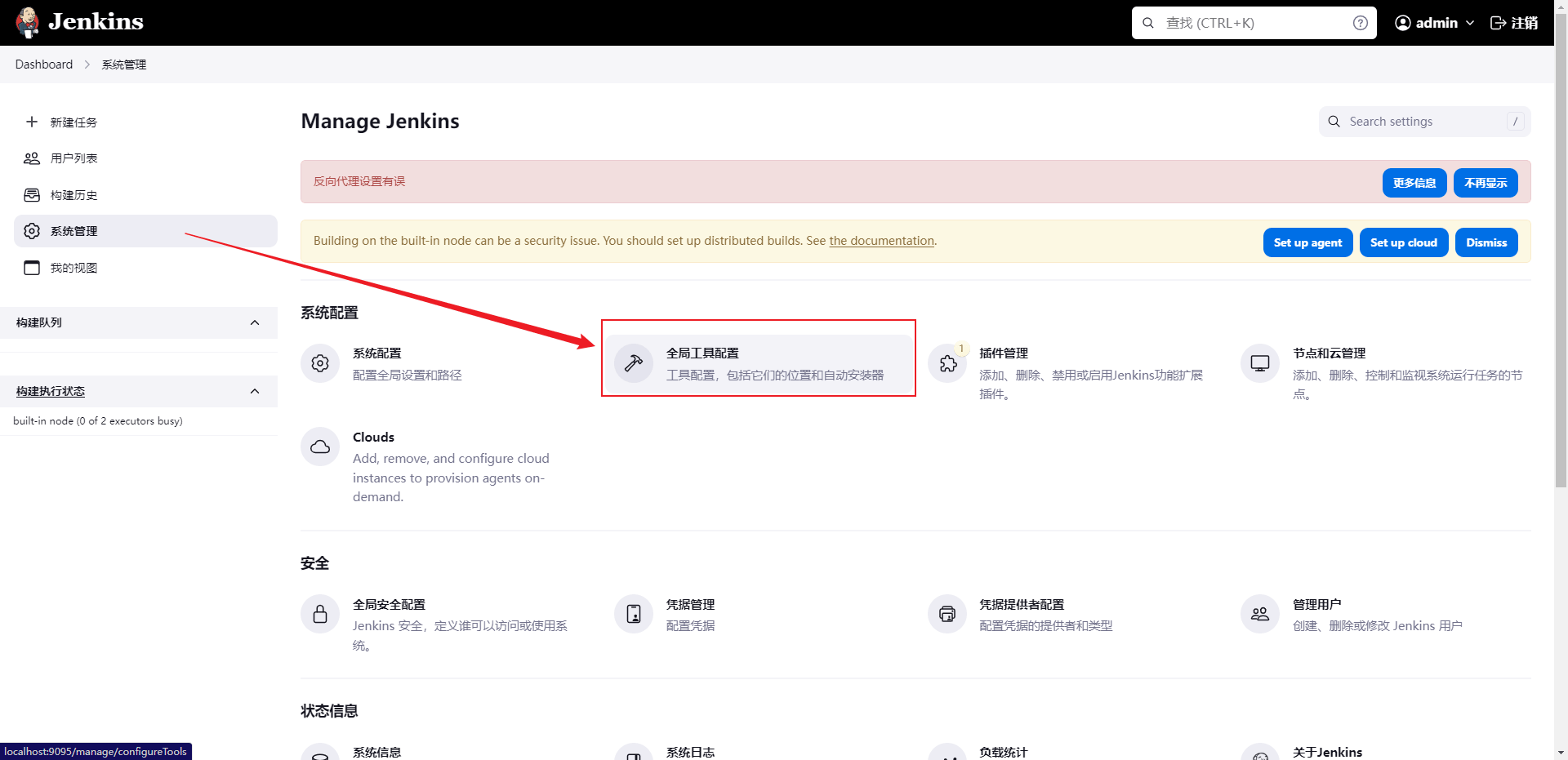Click the people icon of 管理用户
The height and width of the screenshot is (760, 1568).
click(1260, 614)
